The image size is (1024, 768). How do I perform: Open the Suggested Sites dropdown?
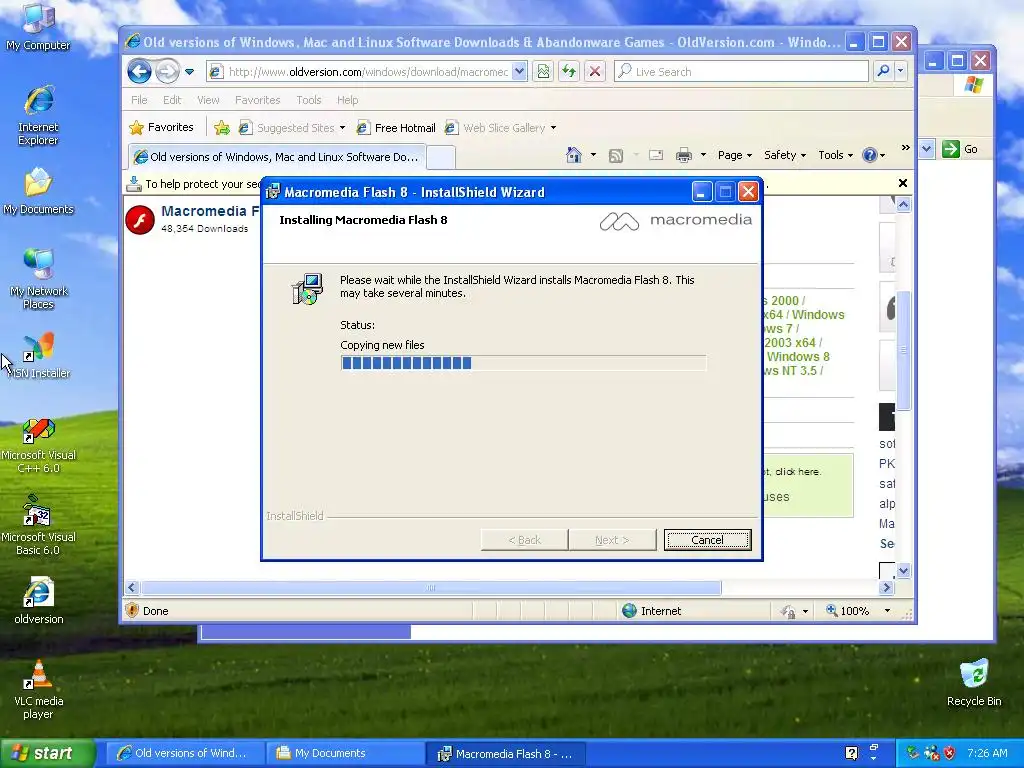(292, 128)
